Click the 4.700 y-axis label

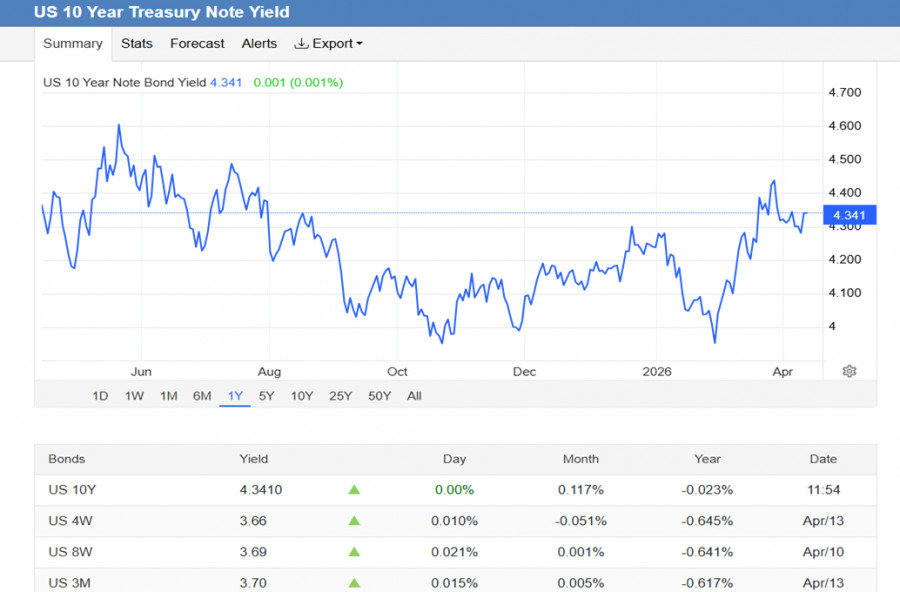pos(845,92)
